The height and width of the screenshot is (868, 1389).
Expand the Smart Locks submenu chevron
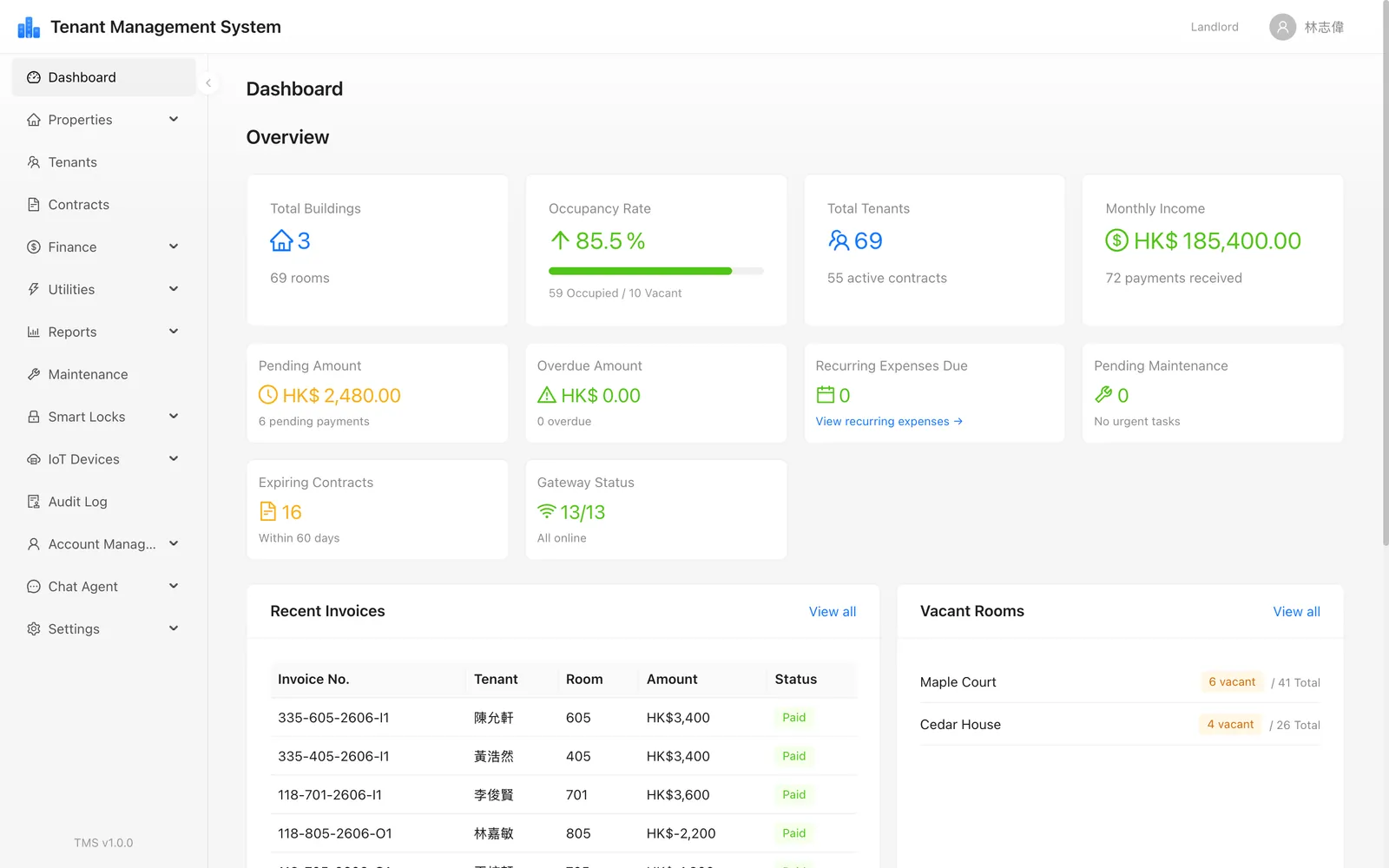pyautogui.click(x=174, y=417)
